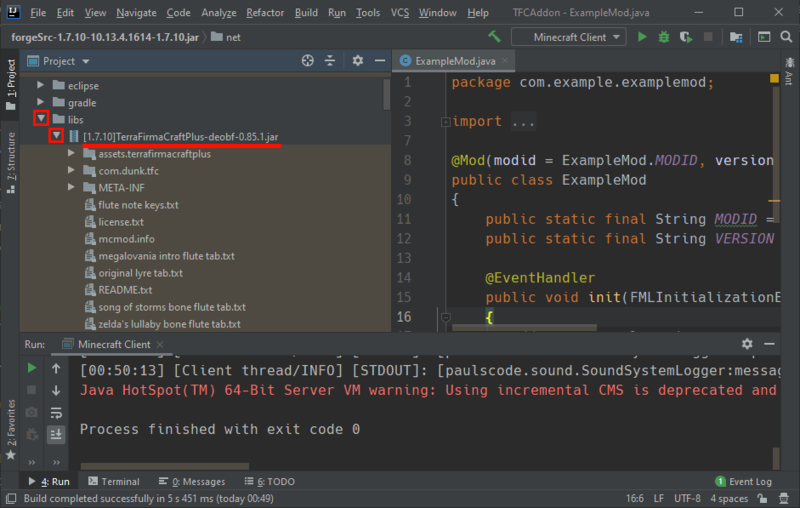Hide the Run tool window
800x508 pixels.
769,344
